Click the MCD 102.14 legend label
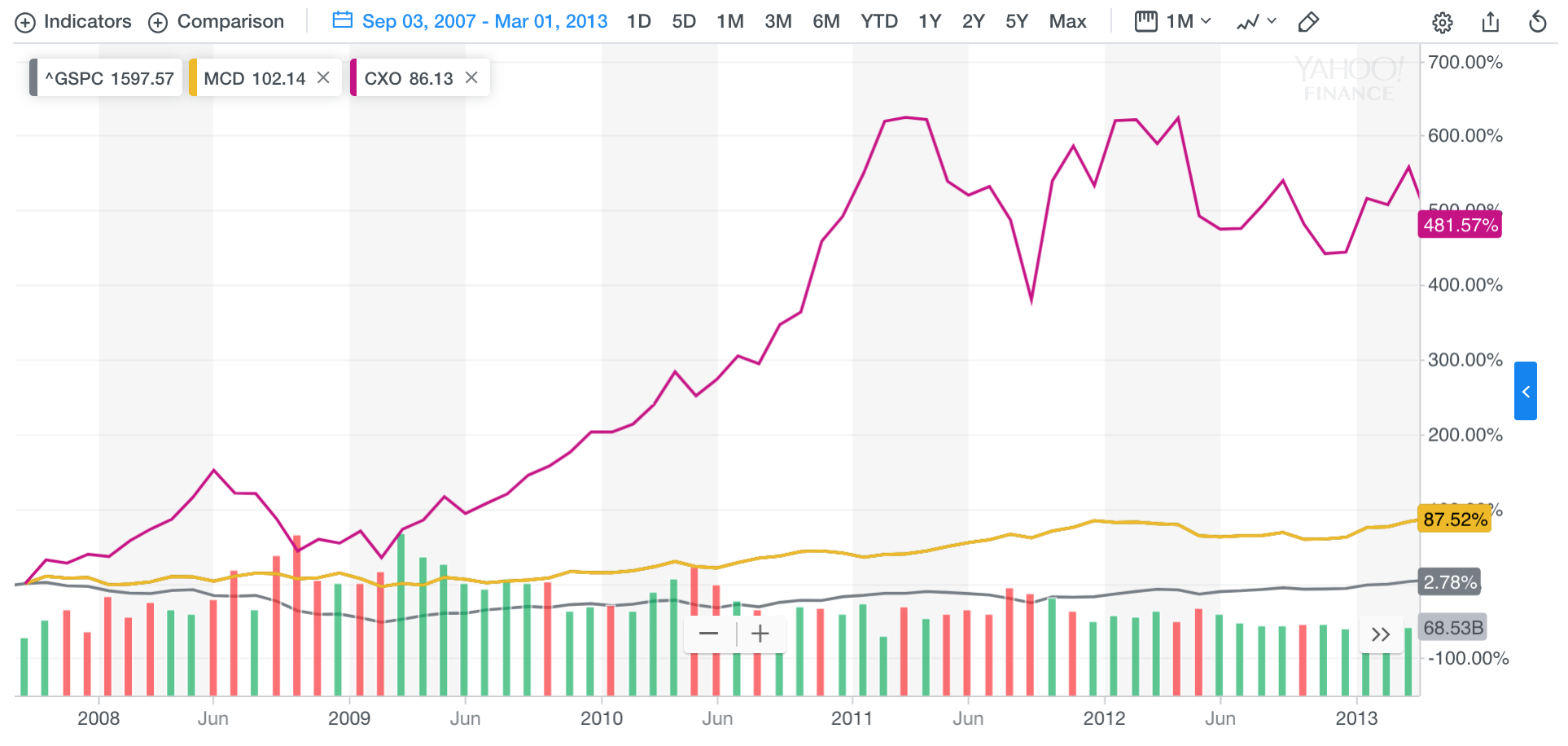 point(255,78)
